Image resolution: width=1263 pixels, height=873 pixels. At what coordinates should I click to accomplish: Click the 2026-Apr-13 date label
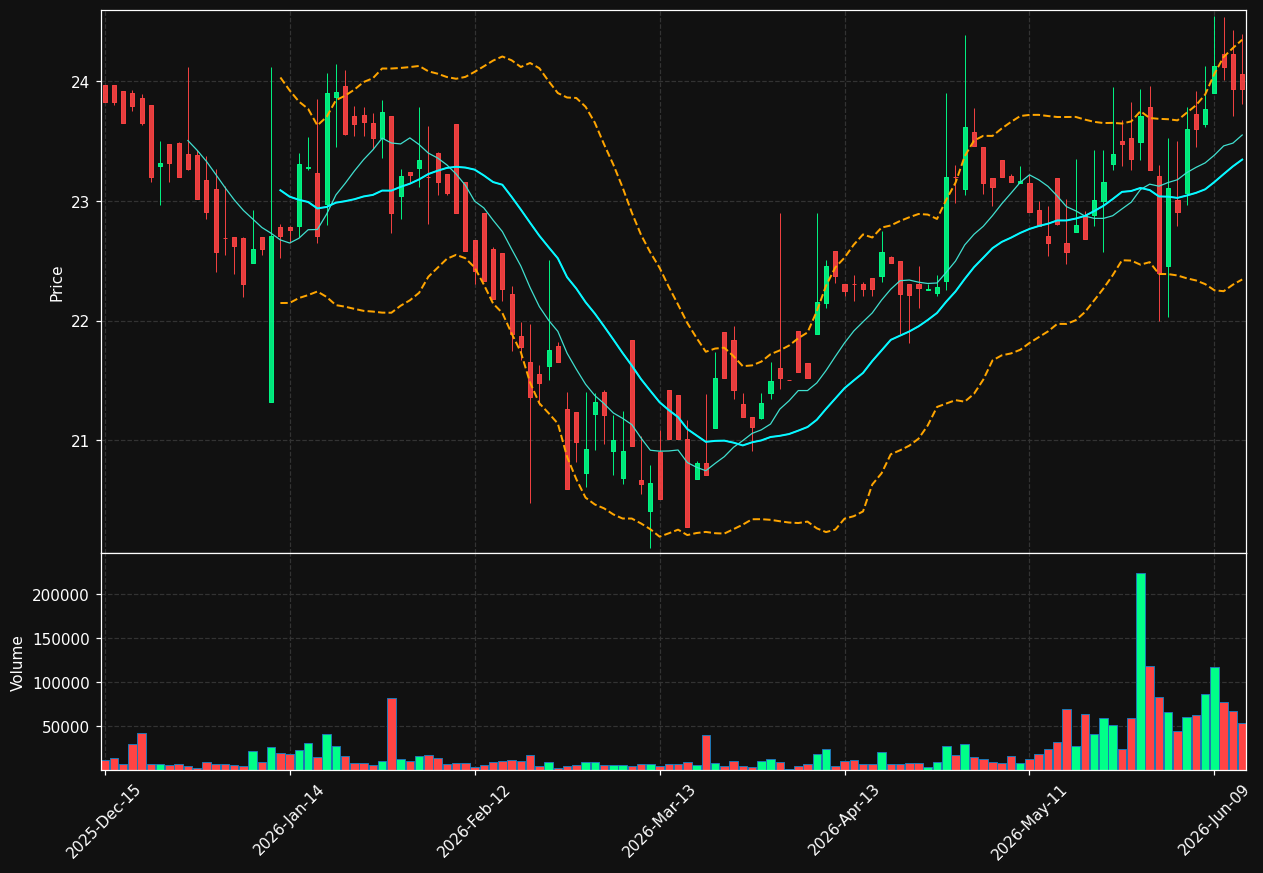(843, 821)
